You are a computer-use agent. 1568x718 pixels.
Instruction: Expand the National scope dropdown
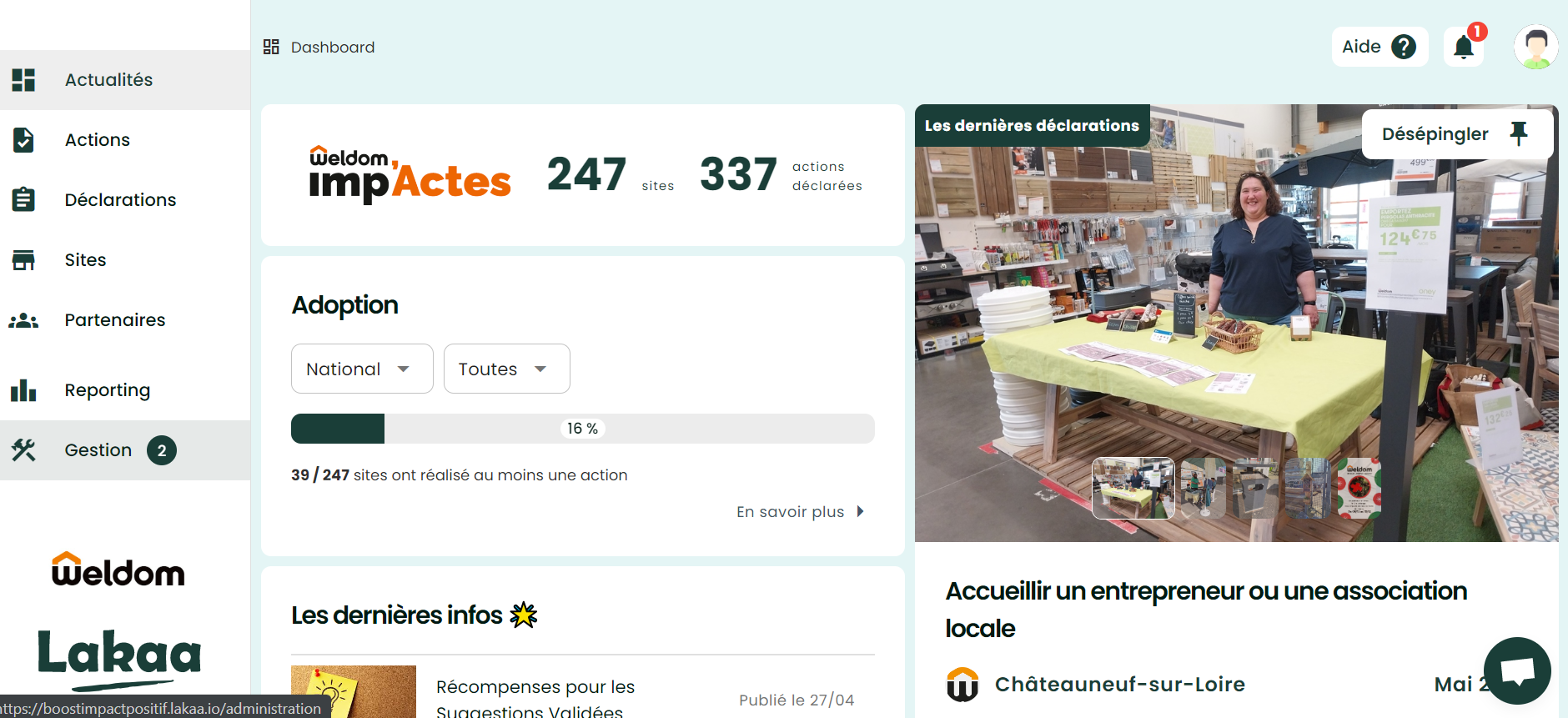(x=362, y=369)
